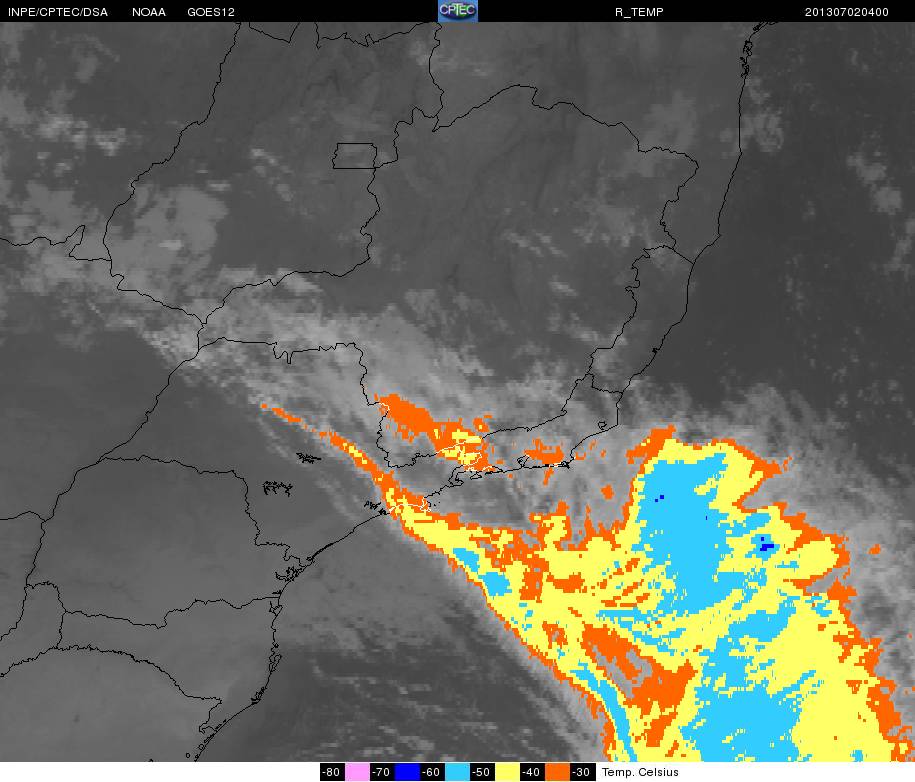This screenshot has height=782, width=915.
Task: Pick the dark blue -70 to -60 legend swatch
Action: tap(407, 772)
